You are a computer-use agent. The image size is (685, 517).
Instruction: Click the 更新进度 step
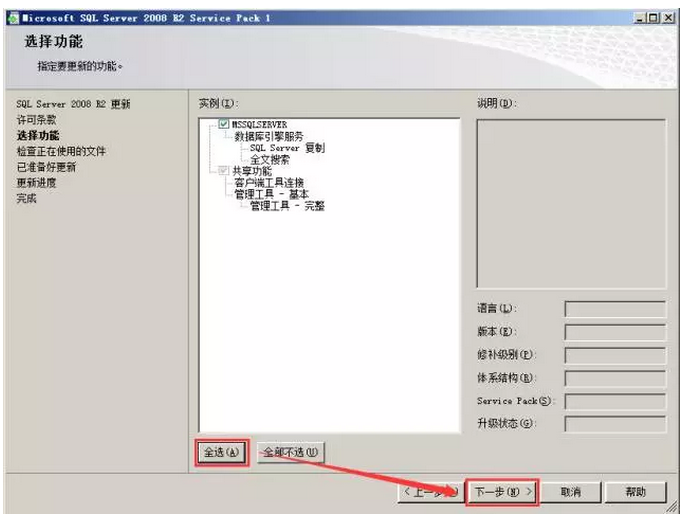(36, 183)
